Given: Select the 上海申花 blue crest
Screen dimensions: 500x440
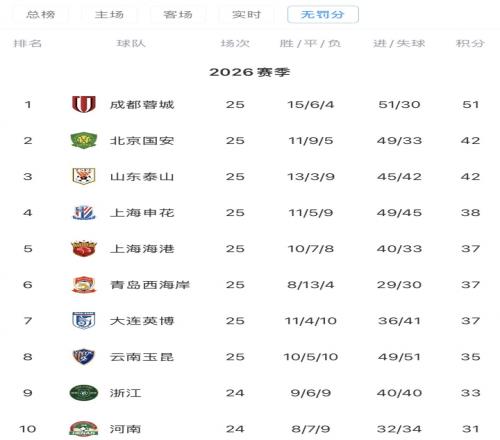Looking at the screenshot, I should [84, 212].
